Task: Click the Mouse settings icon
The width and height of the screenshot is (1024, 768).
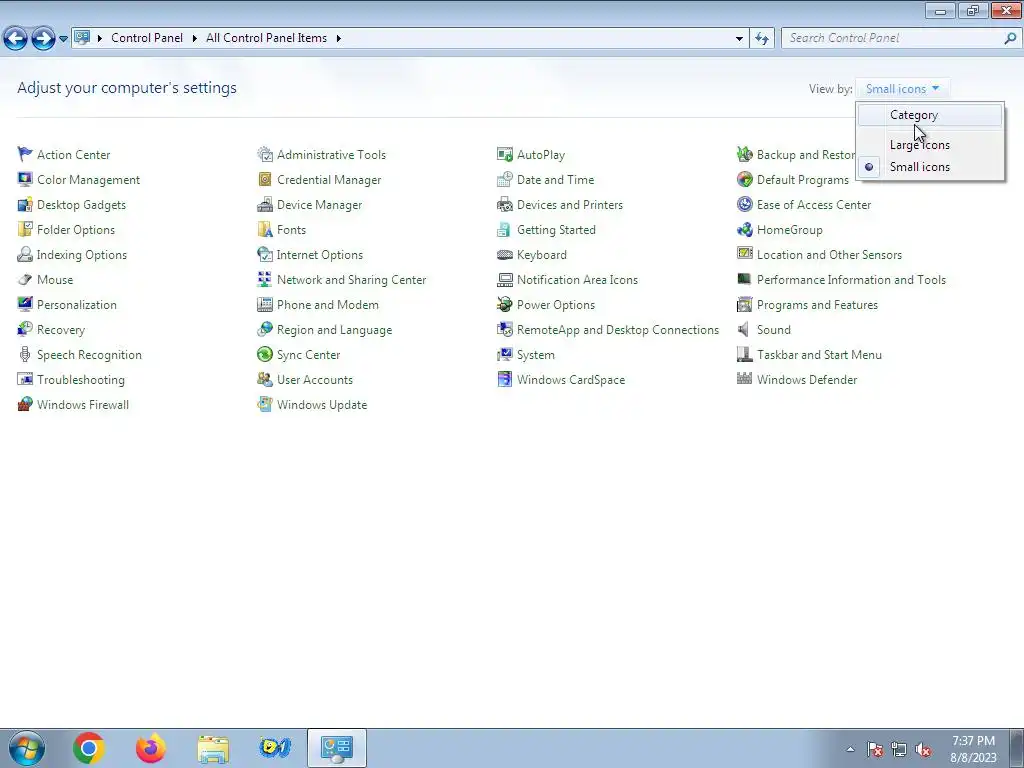Action: (x=25, y=280)
